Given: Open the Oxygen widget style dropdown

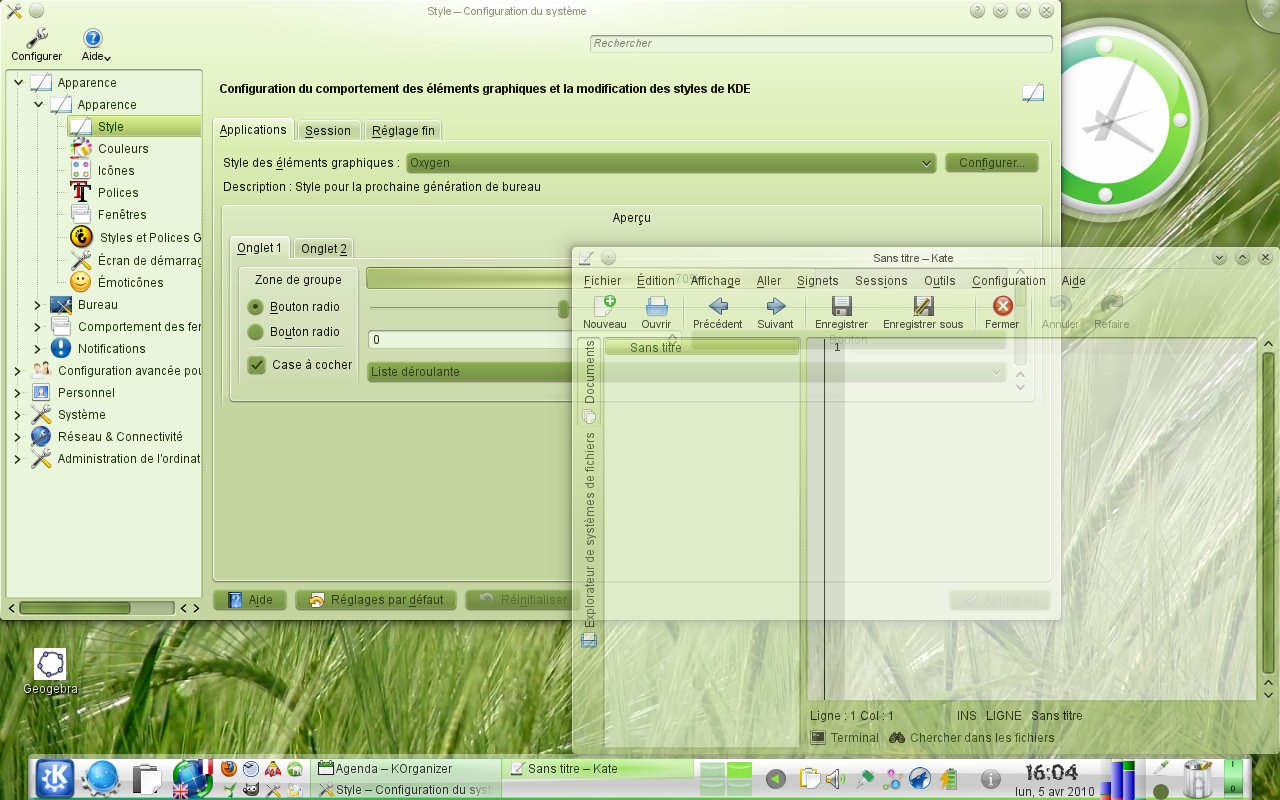Looking at the screenshot, I should (670, 163).
